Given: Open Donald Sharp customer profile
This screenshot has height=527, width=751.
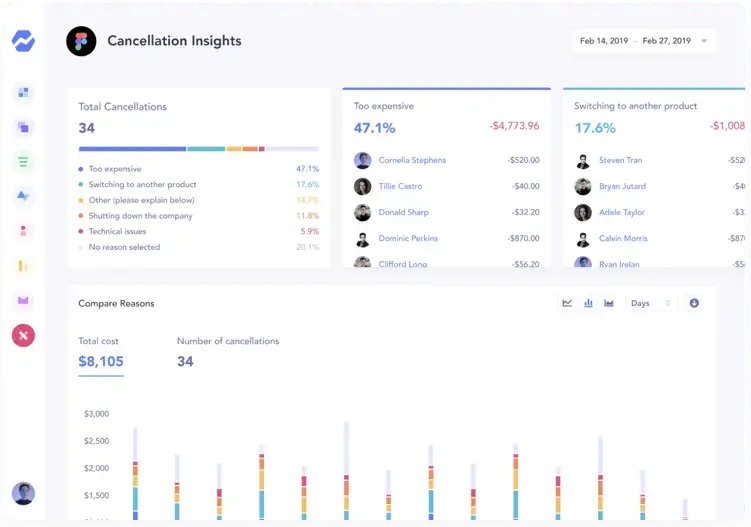Looking at the screenshot, I should pos(403,212).
